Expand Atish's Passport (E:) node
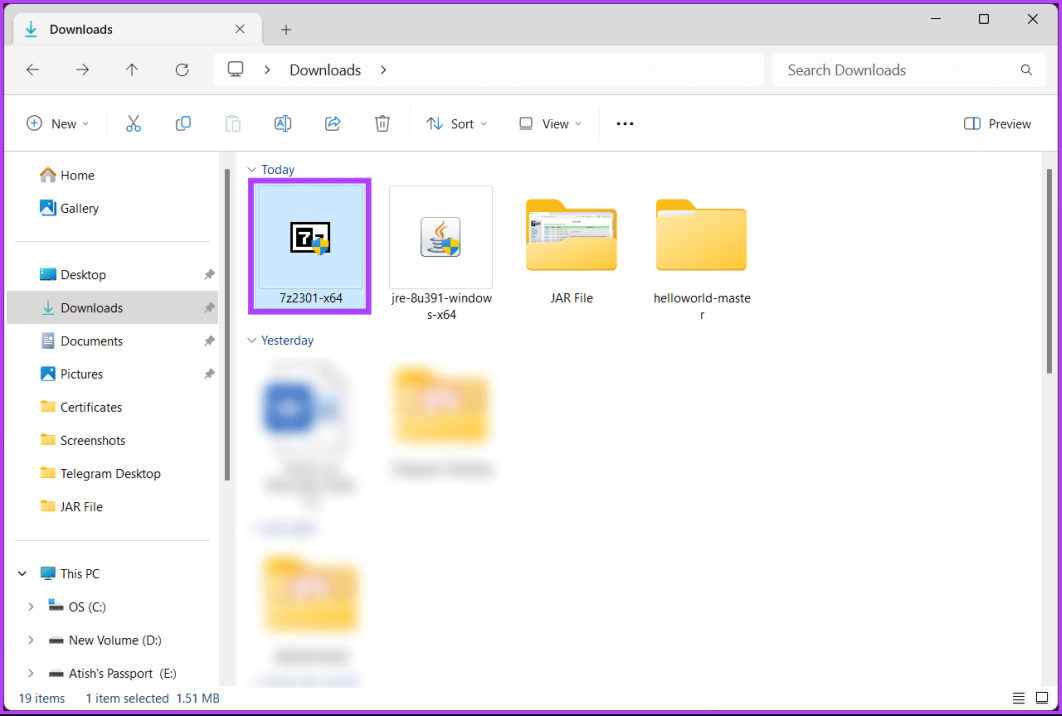Viewport: 1062px width, 716px height. (30, 673)
